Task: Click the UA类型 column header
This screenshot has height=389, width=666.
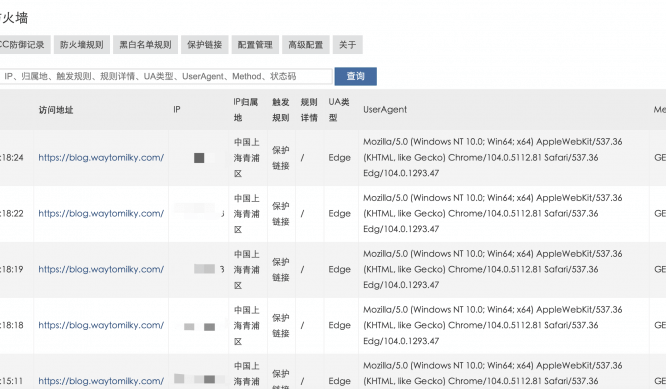Action: tap(339, 110)
